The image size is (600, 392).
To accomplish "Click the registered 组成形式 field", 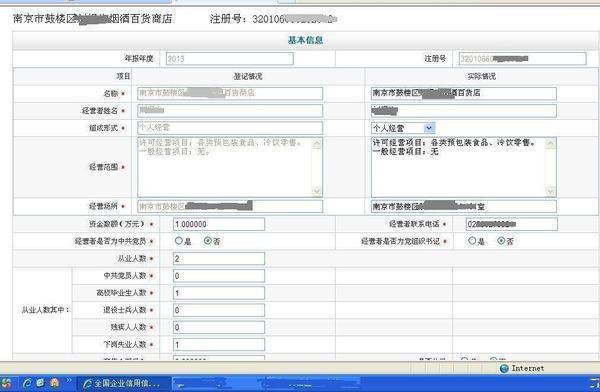I will (230, 128).
